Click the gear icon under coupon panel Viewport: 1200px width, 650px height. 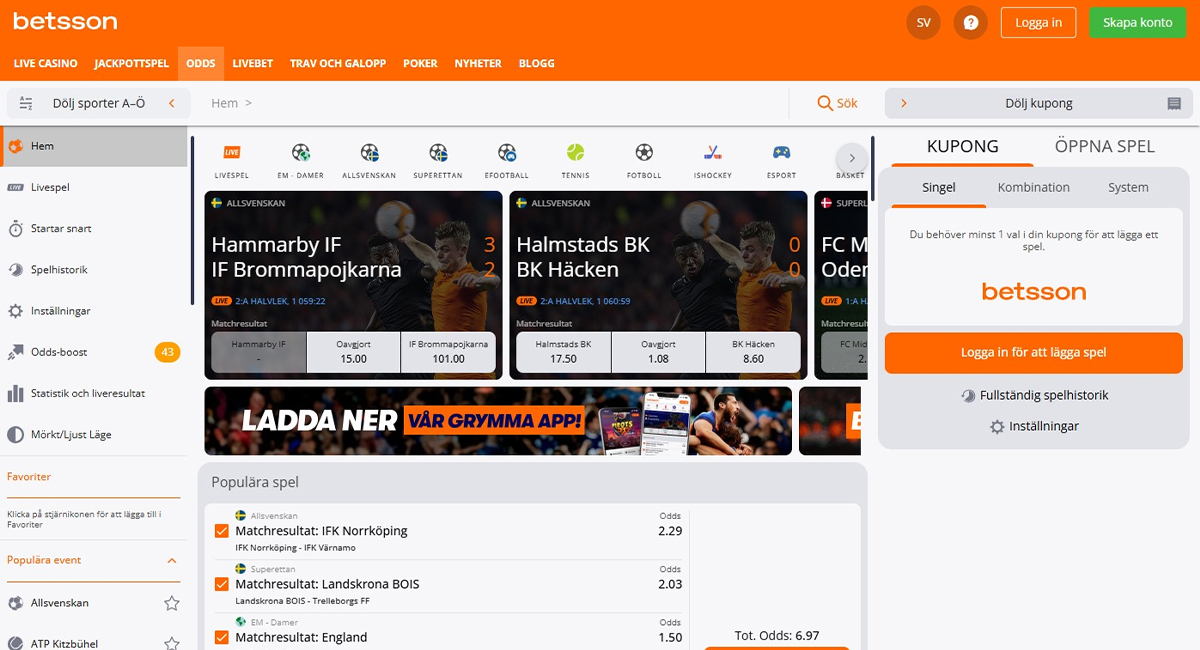tap(996, 427)
